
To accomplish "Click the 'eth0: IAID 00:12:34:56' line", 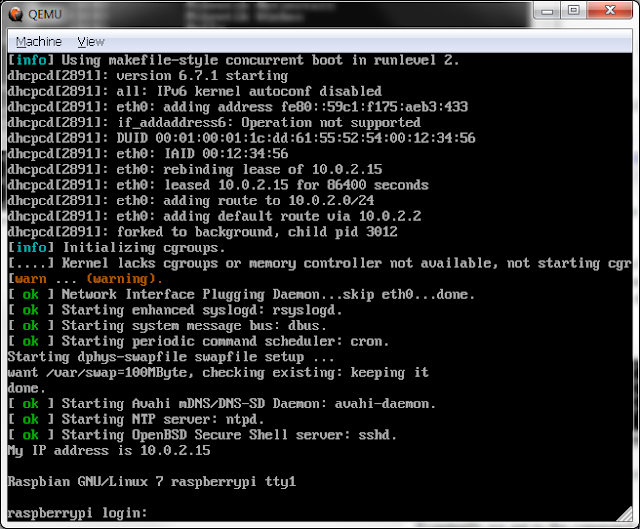I will pyautogui.click(x=148, y=154).
